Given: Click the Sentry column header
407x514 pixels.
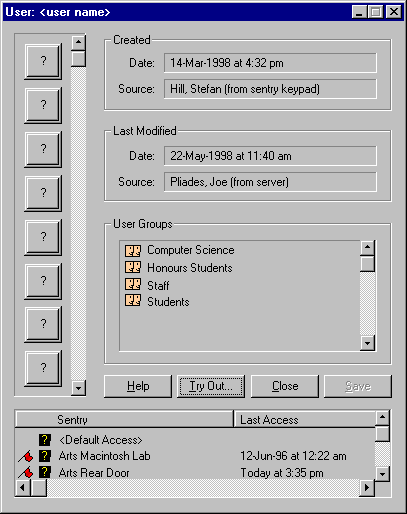Looking at the screenshot, I should (x=124, y=420).
